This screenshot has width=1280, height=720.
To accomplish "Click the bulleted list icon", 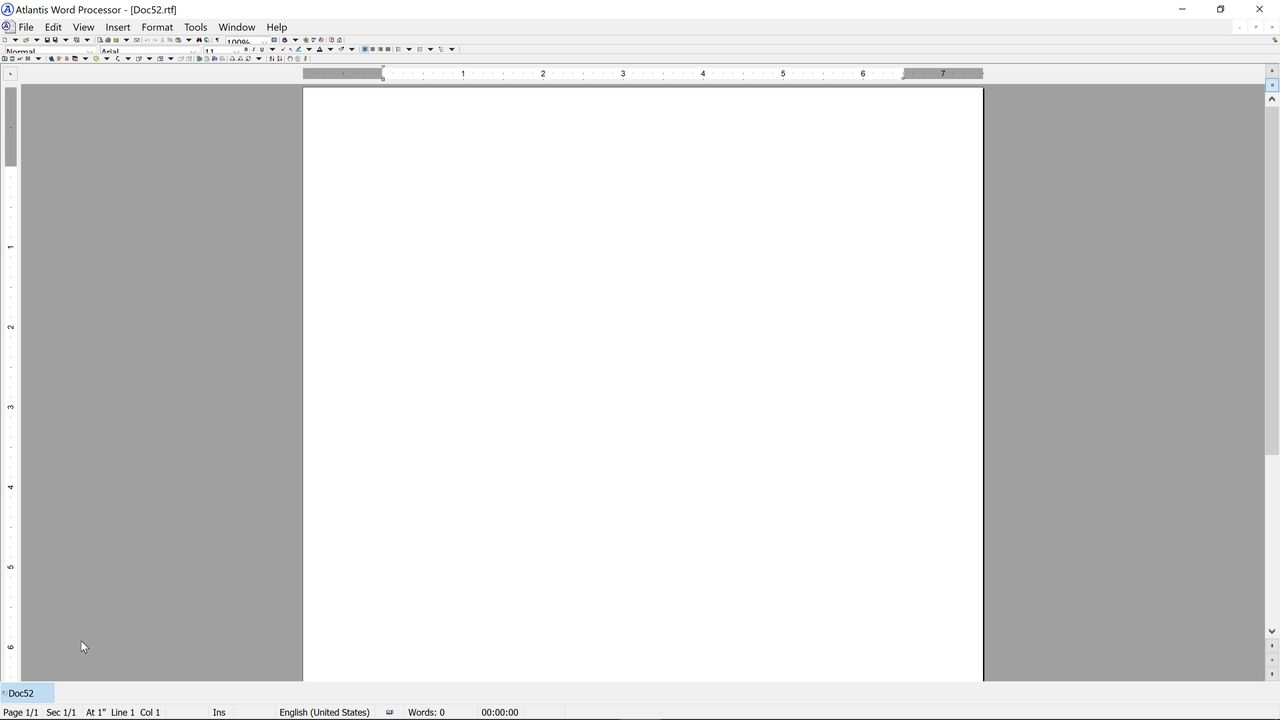I will point(399,49).
